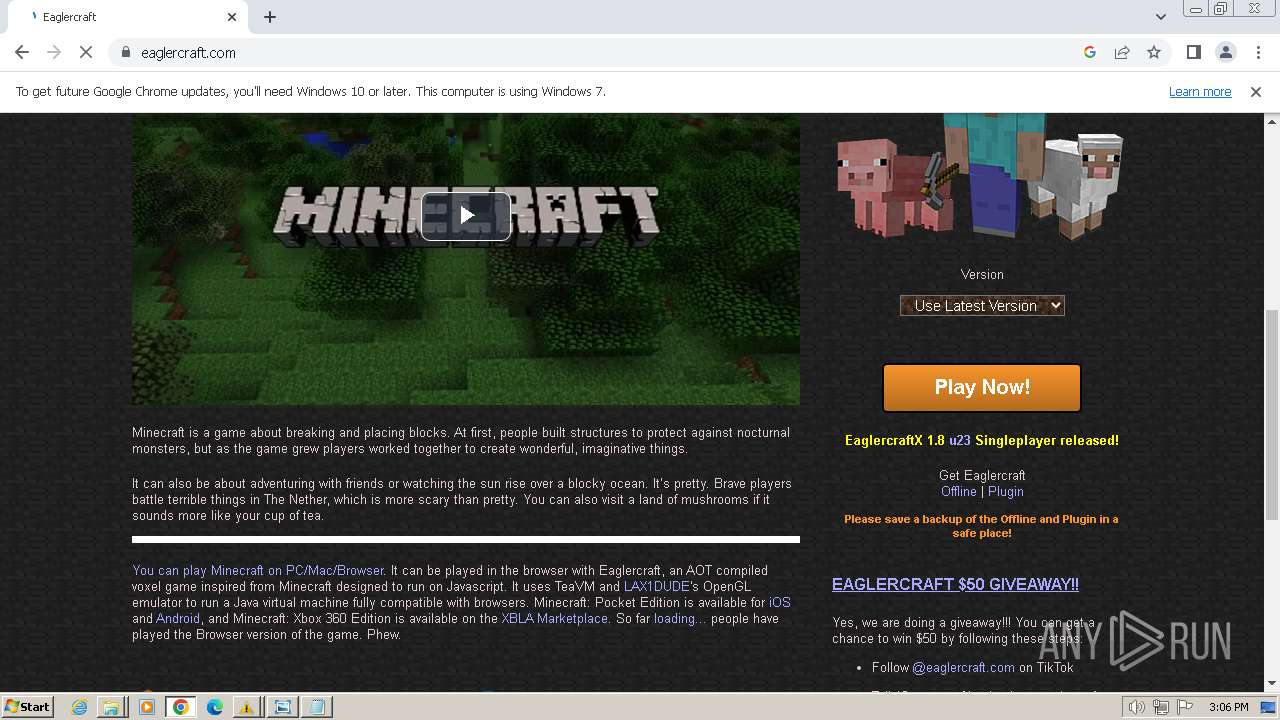Click 'Please save a backup' orange notice
This screenshot has width=1280, height=720.
point(981,526)
